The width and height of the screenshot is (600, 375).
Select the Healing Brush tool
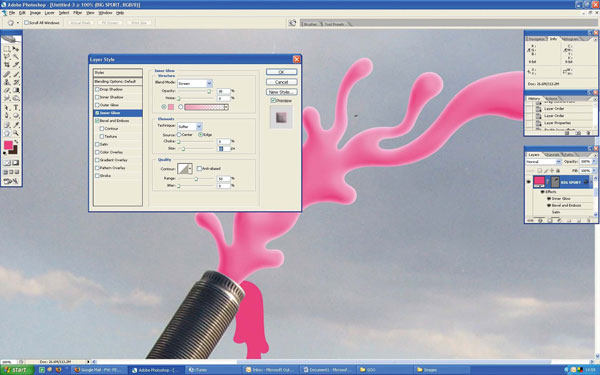click(7, 74)
